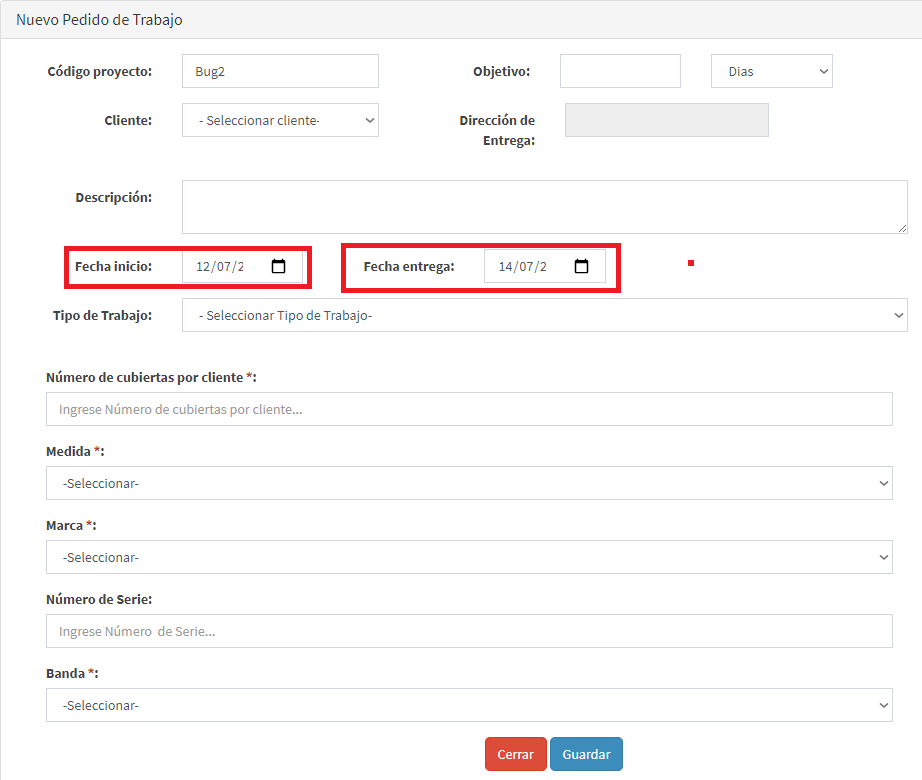Viewport: 922px width, 780px height.
Task: Focus the Número de Serie input
Action: [x=469, y=631]
